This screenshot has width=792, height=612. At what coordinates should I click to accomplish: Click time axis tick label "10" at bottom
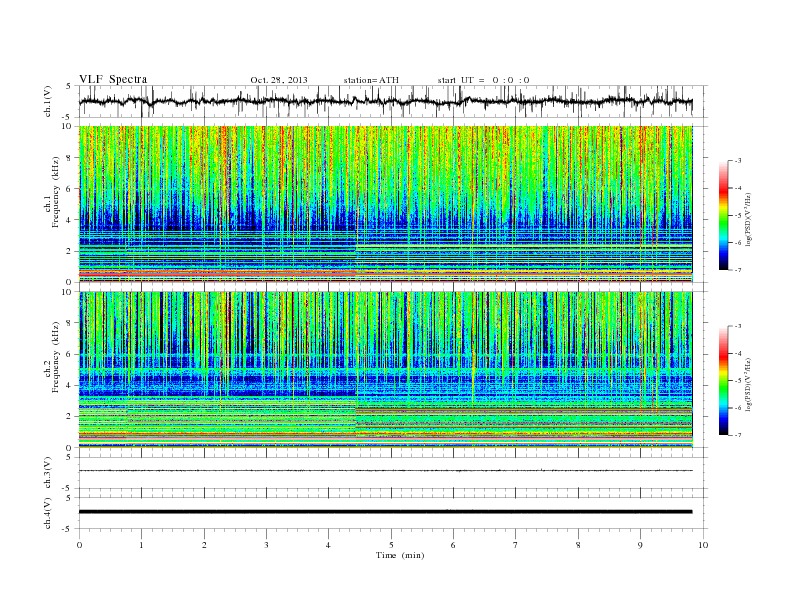click(703, 545)
